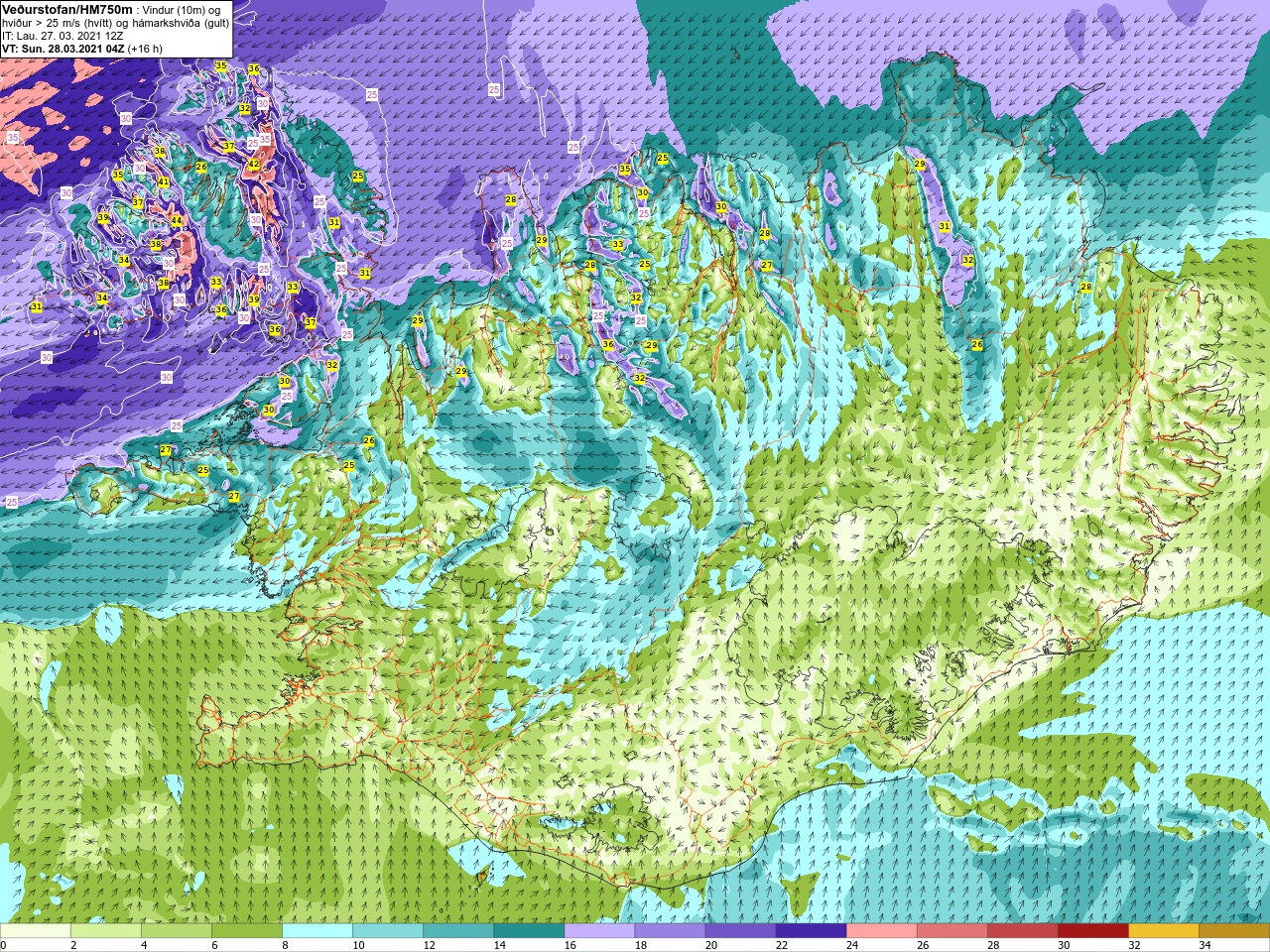The height and width of the screenshot is (952, 1270).
Task: Click the 26–28 m/s salmon legend swatch
Action: coord(952,931)
